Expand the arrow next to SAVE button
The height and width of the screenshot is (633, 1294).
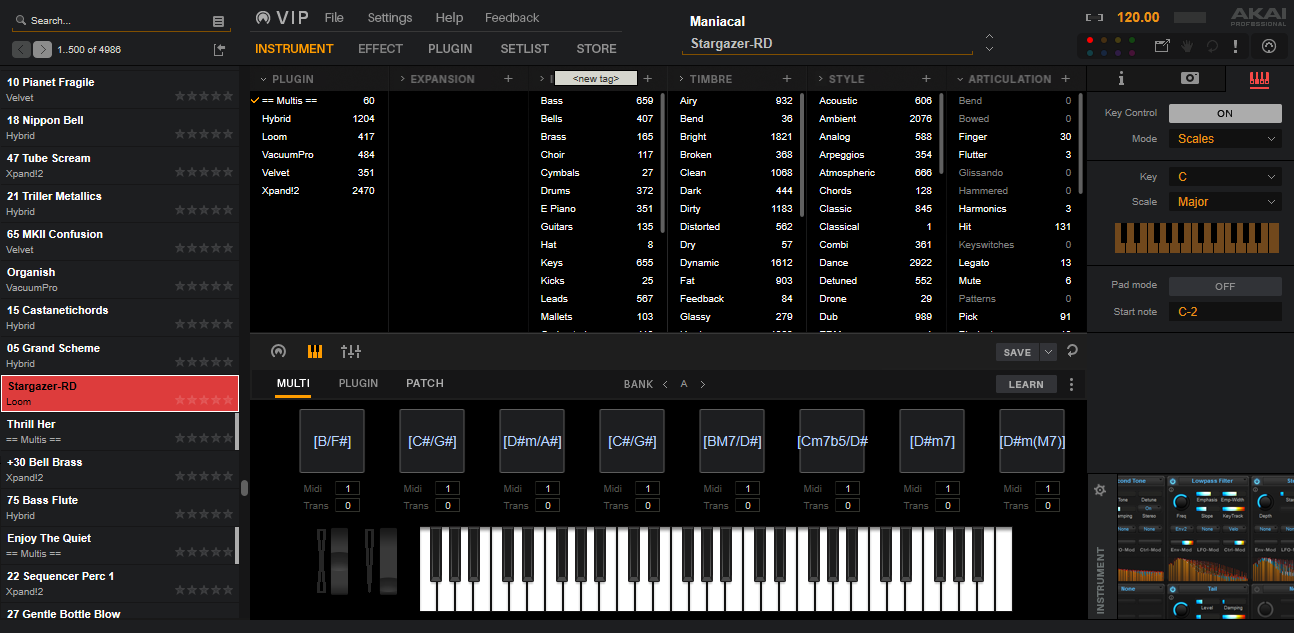click(1048, 352)
